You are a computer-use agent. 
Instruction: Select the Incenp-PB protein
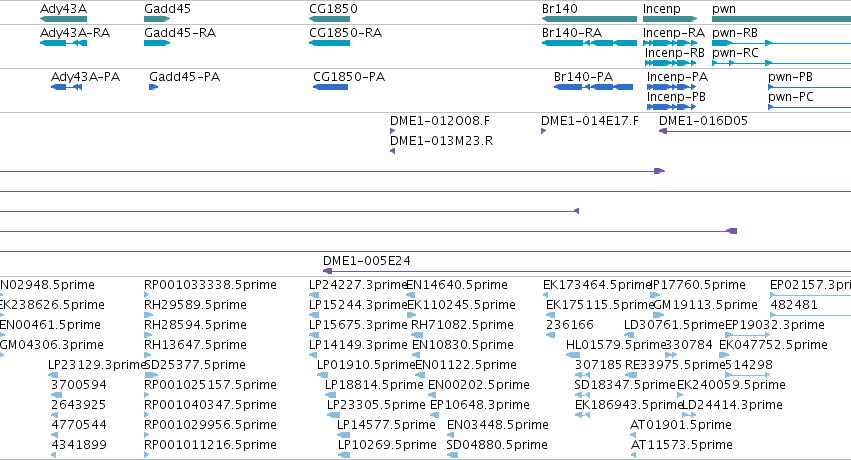(x=676, y=97)
